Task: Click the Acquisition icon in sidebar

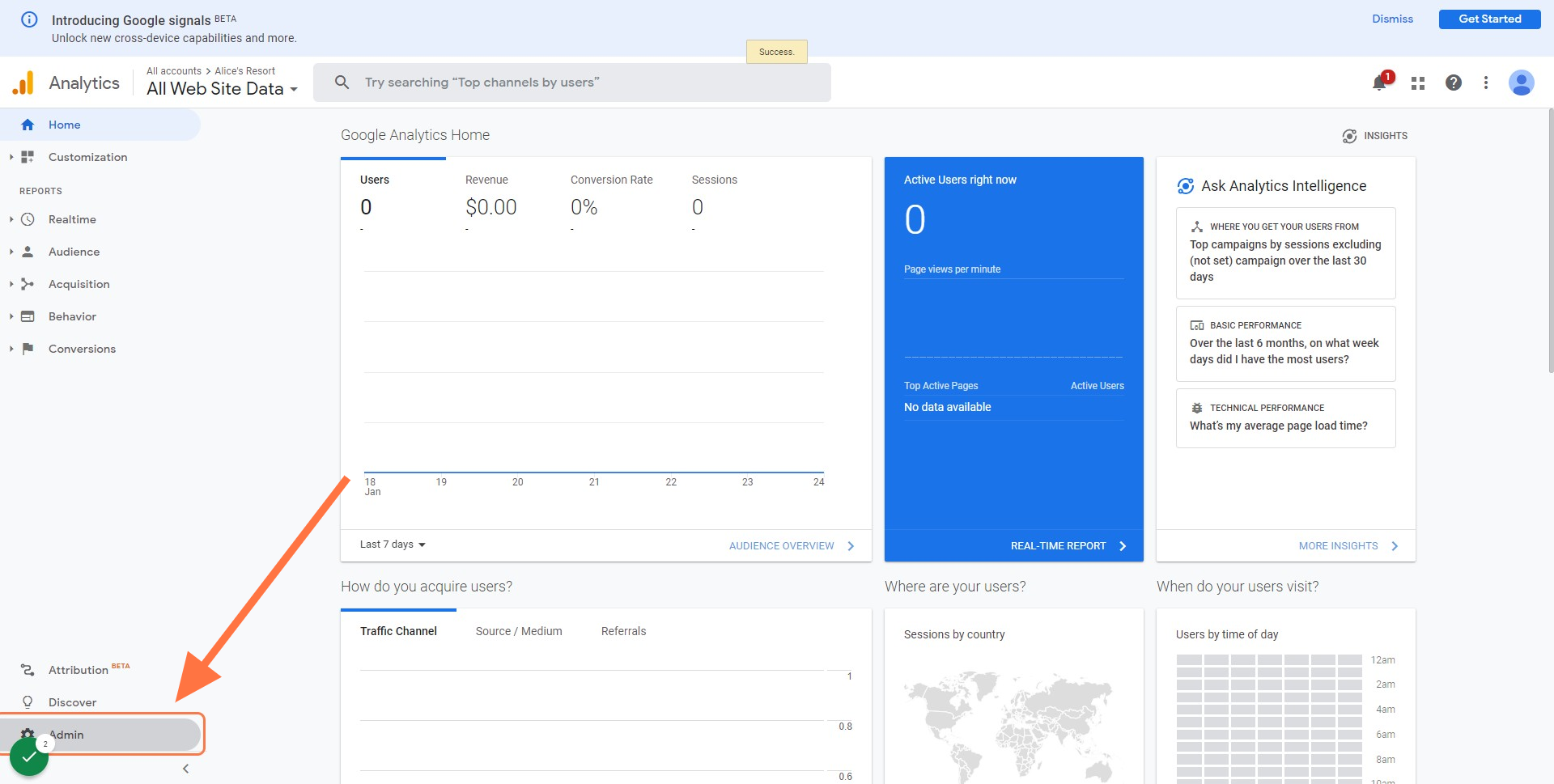Action: coord(28,284)
